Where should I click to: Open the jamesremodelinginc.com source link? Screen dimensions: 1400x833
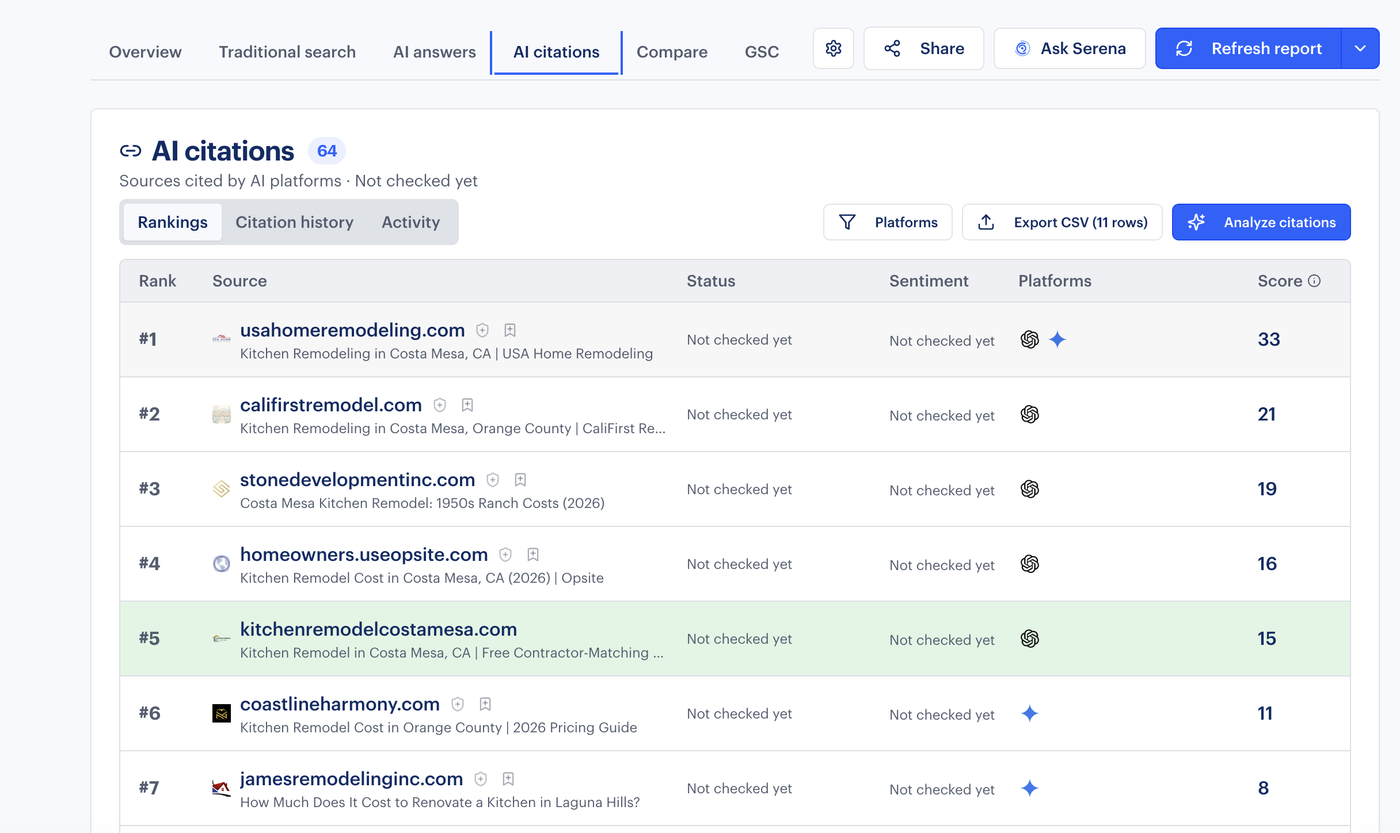click(x=351, y=779)
